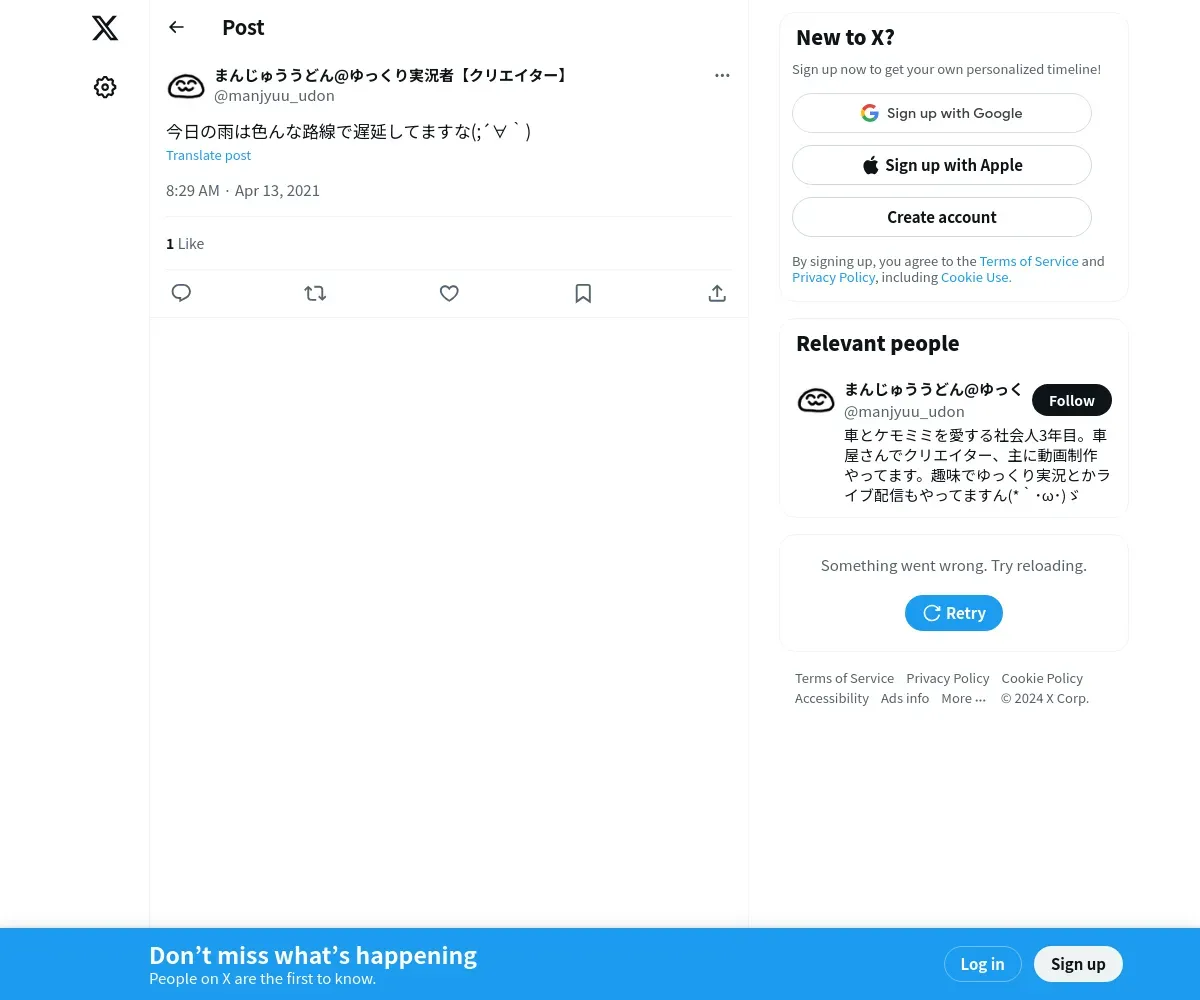Click the X logo icon
The height and width of the screenshot is (1000, 1200).
105,28
